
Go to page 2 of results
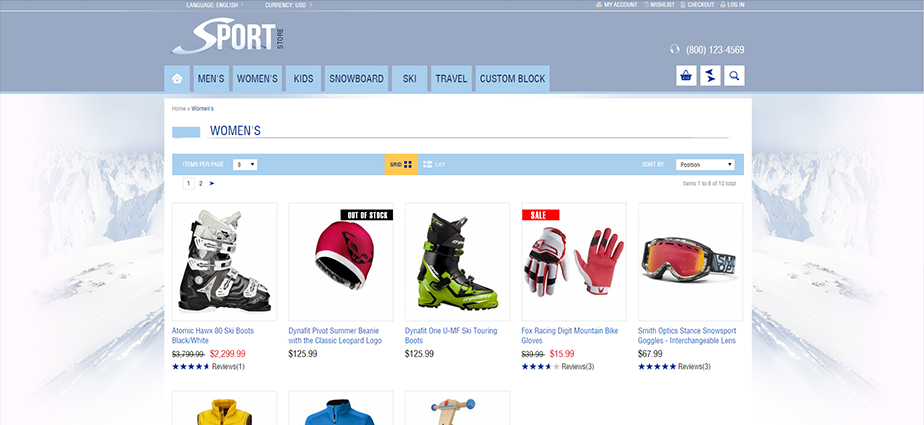(x=200, y=183)
